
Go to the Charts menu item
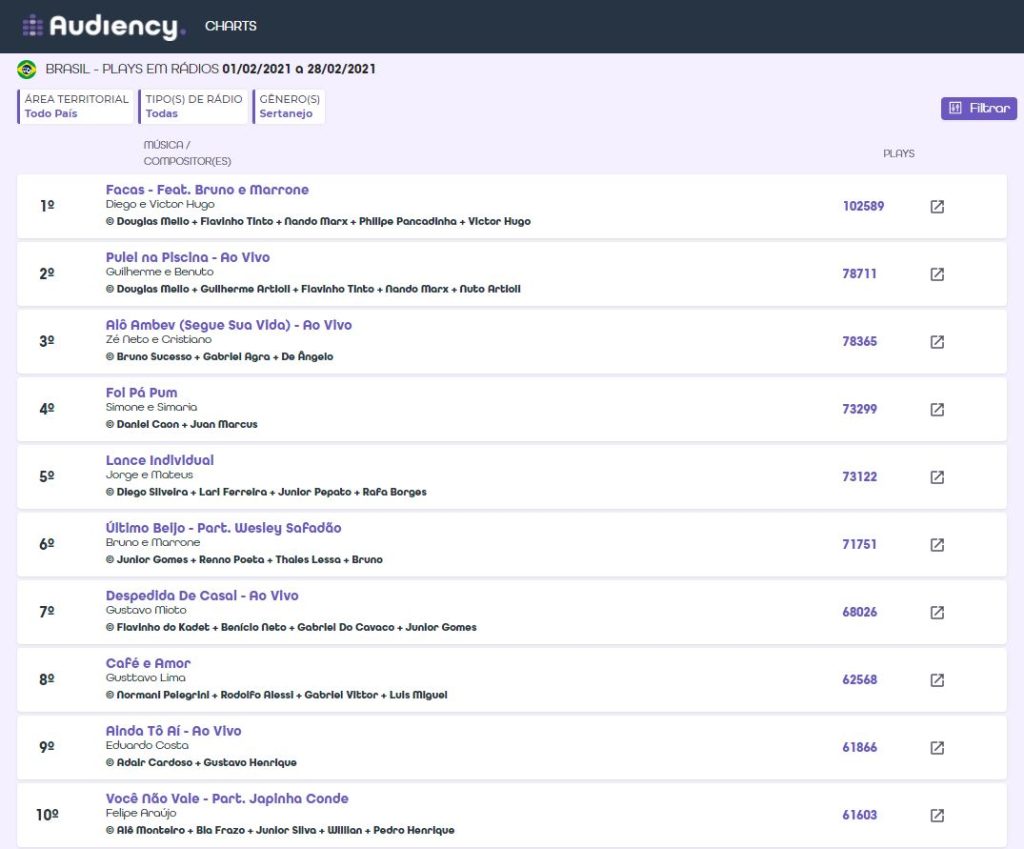231,26
